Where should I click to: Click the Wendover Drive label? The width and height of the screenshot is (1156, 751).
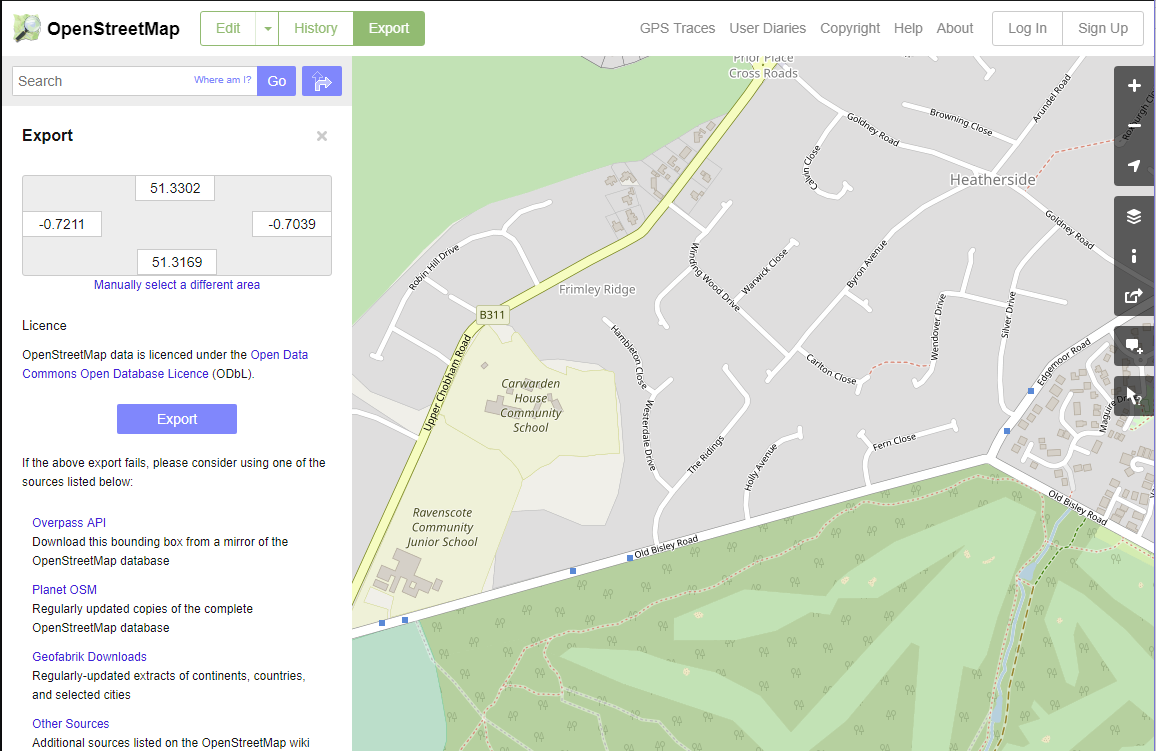[937, 327]
